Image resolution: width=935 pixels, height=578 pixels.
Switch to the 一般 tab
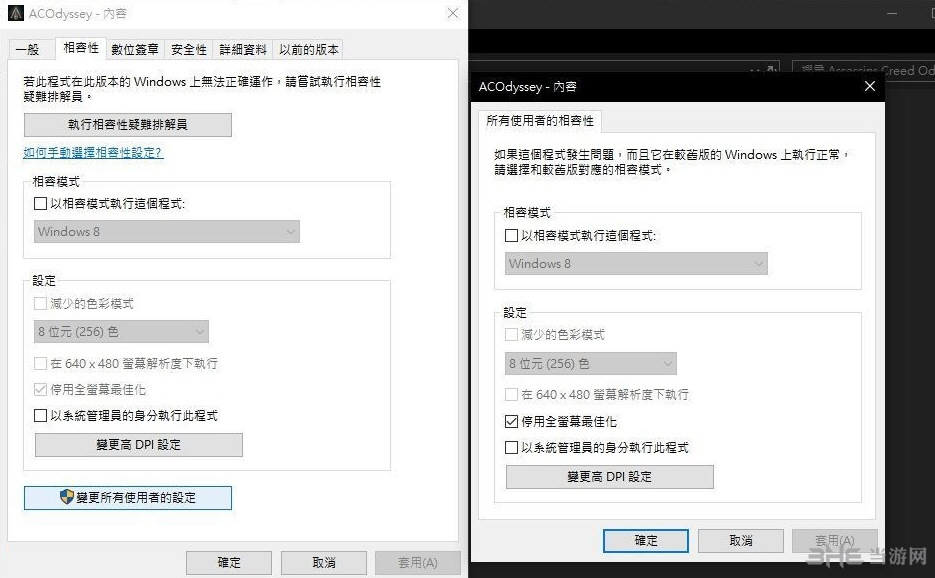pyautogui.click(x=27, y=49)
